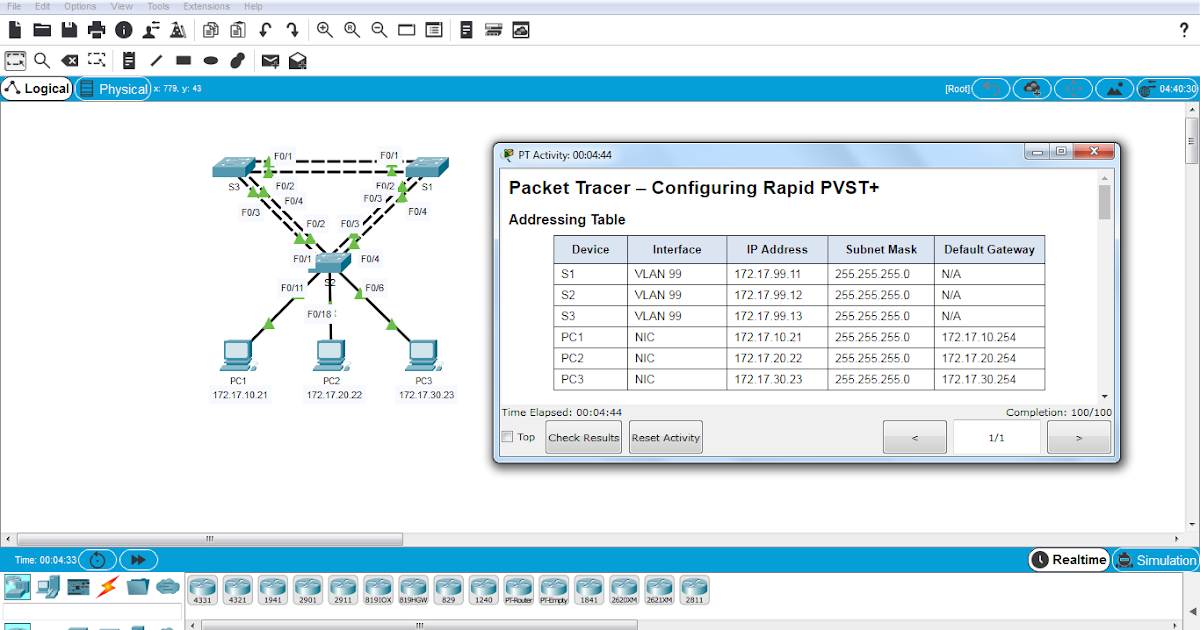Viewport: 1200px width, 630px height.
Task: Select the Add Simple PDU tool
Action: pyautogui.click(x=270, y=60)
